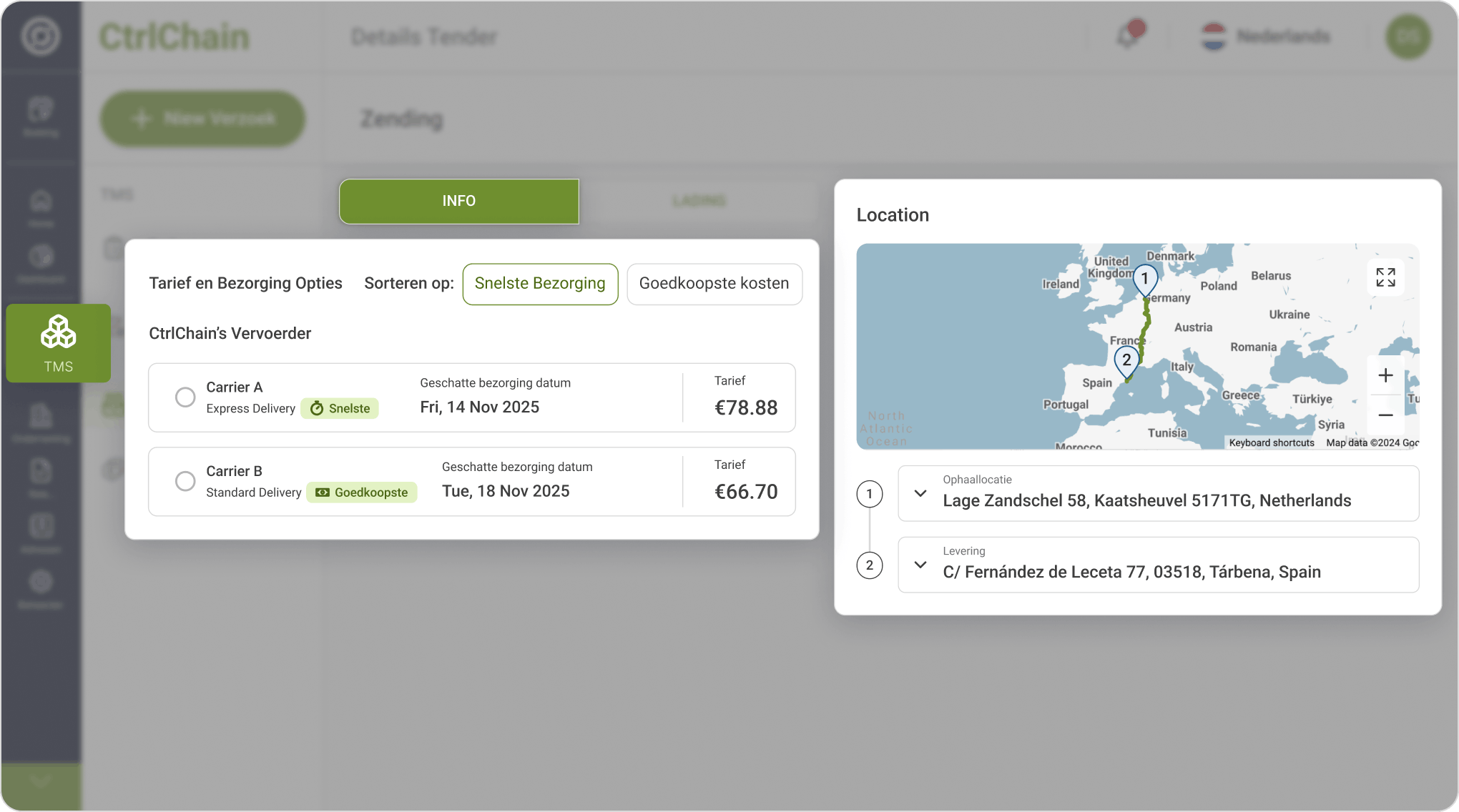Open the TMS cubes sidebar icon
The width and height of the screenshot is (1459, 812).
click(58, 333)
